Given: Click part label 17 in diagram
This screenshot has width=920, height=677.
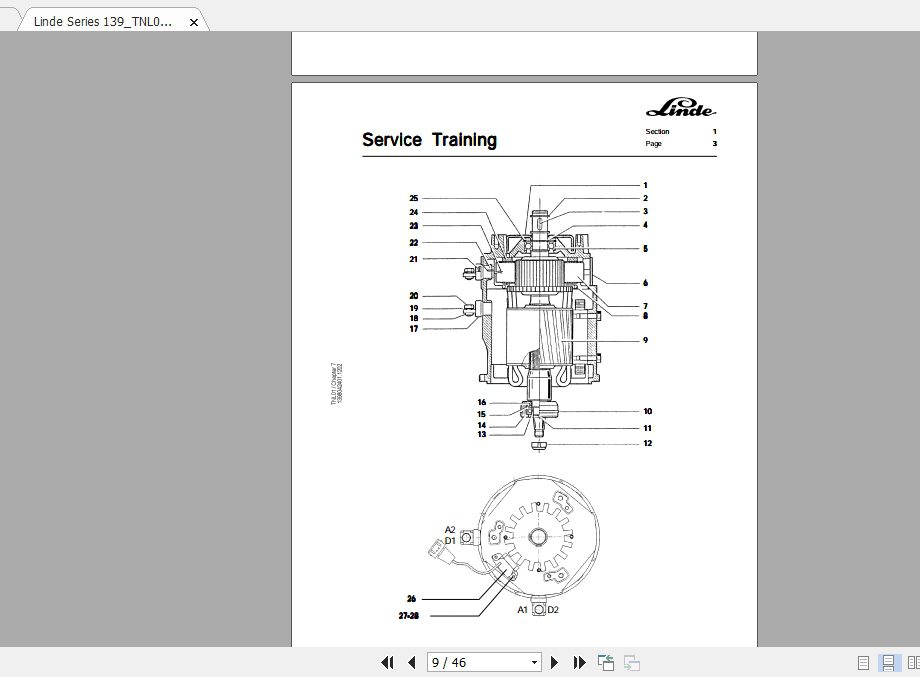Looking at the screenshot, I should pos(414,329).
